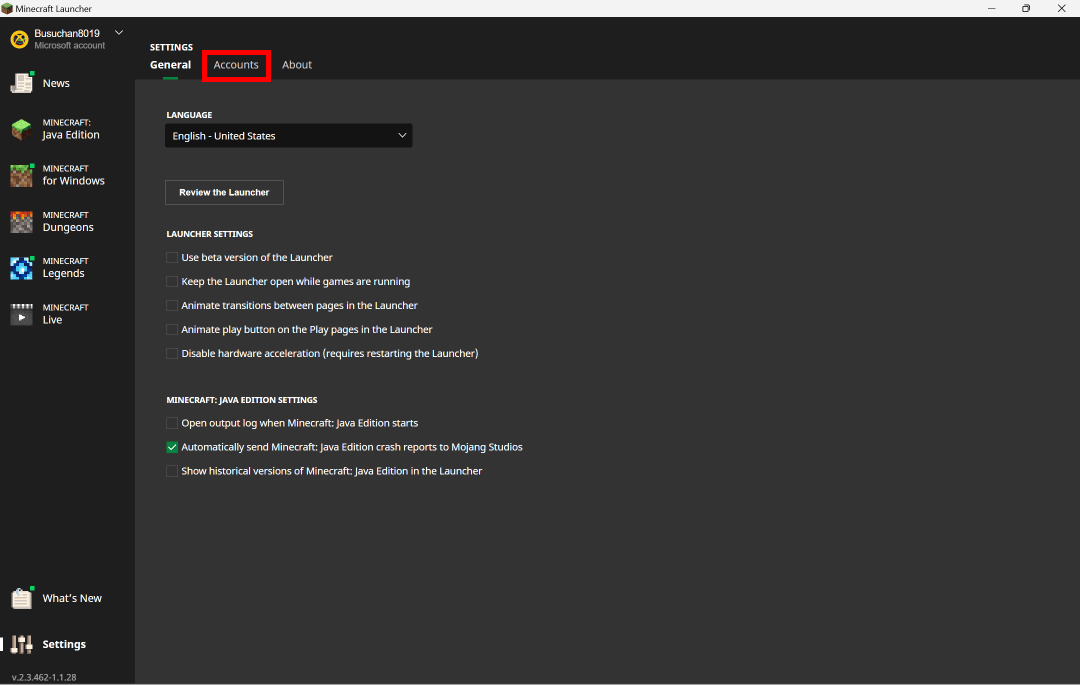Open the Language dropdown

click(289, 136)
